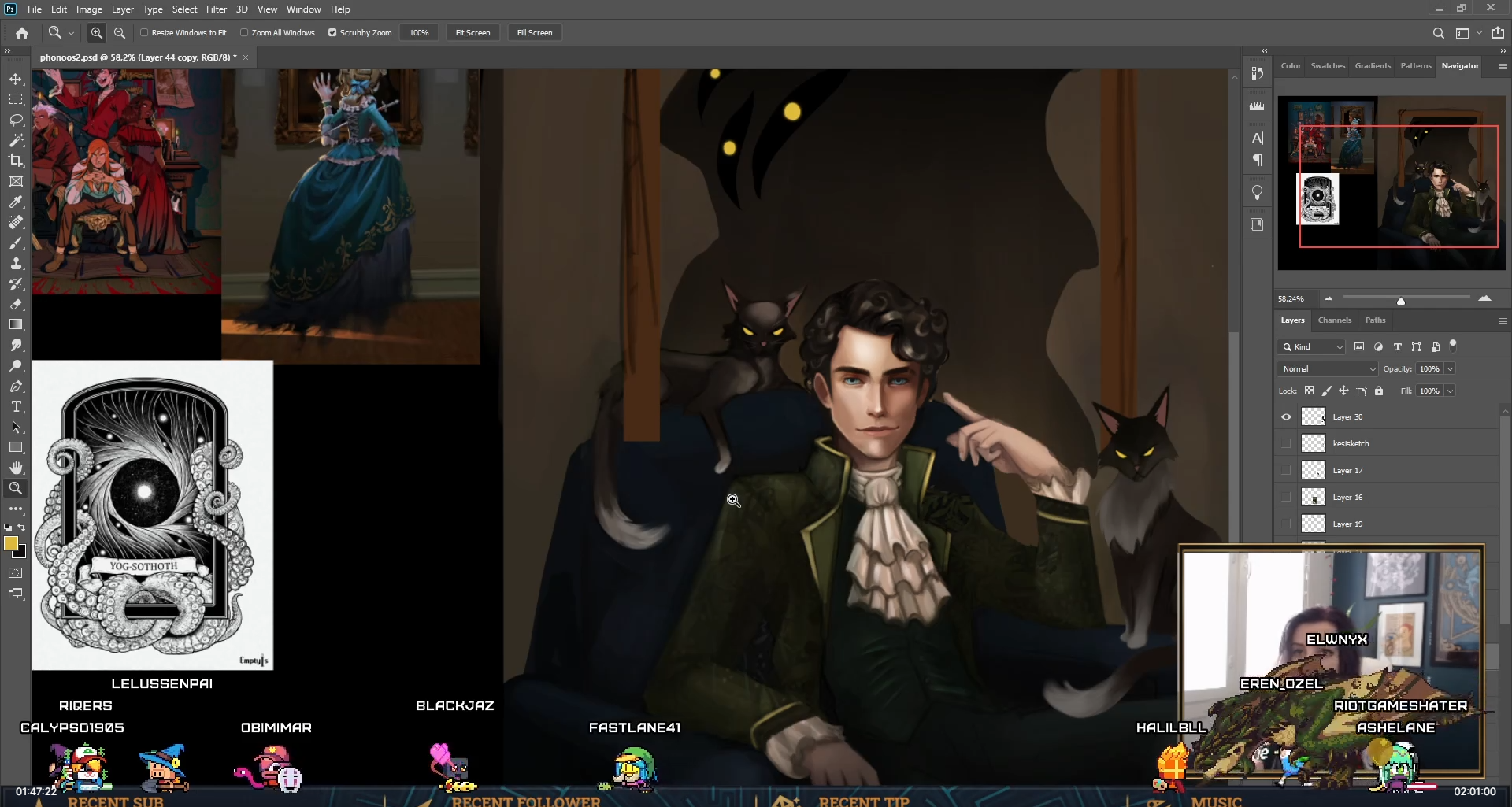Open the Kind filter dropdown

click(x=1311, y=346)
